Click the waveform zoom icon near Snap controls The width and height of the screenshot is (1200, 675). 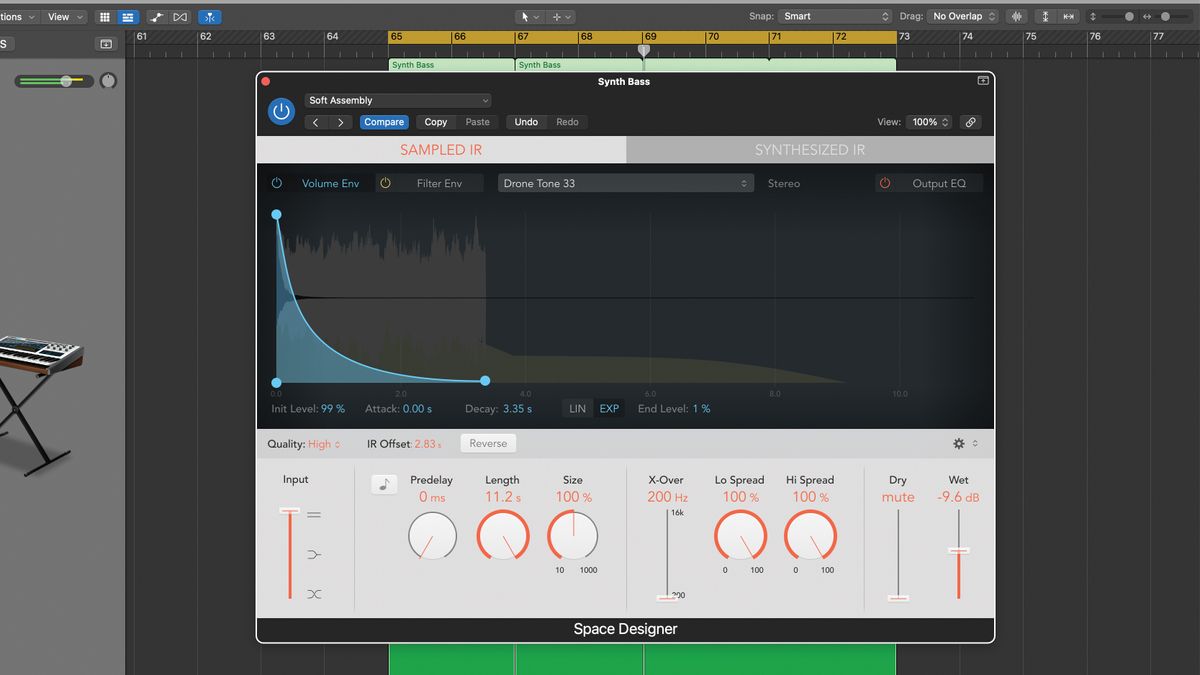pos(1016,16)
